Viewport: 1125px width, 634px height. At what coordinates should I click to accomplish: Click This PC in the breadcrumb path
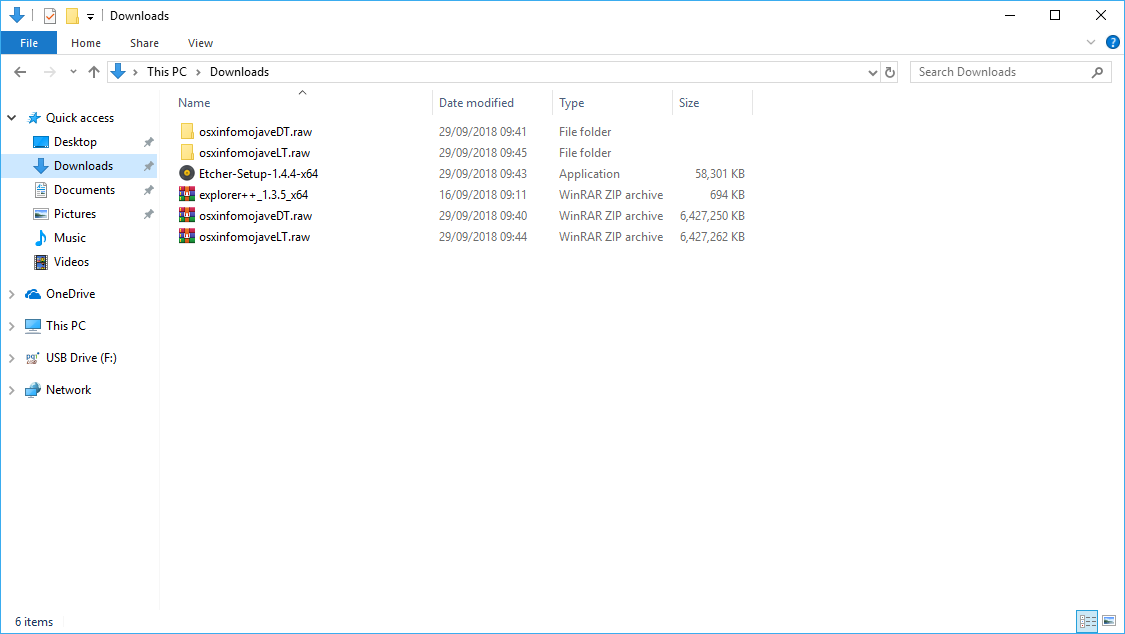pyautogui.click(x=166, y=72)
